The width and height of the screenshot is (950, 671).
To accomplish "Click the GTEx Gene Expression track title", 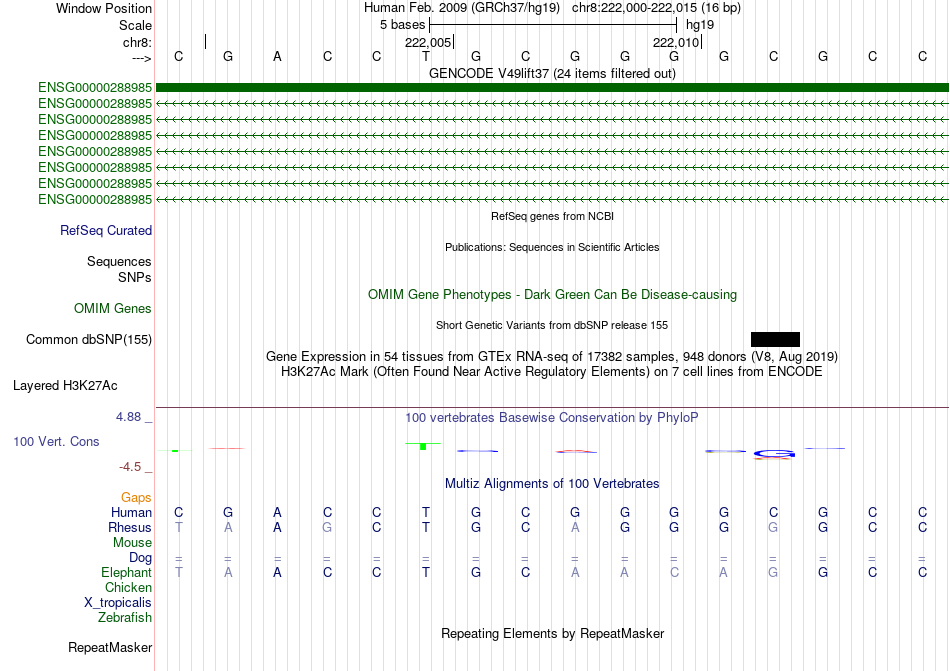I will [552, 356].
